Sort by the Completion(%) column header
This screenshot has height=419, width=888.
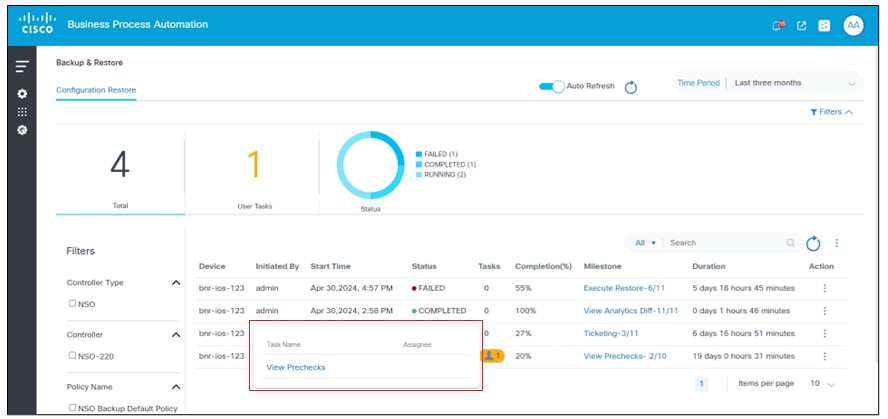click(543, 266)
